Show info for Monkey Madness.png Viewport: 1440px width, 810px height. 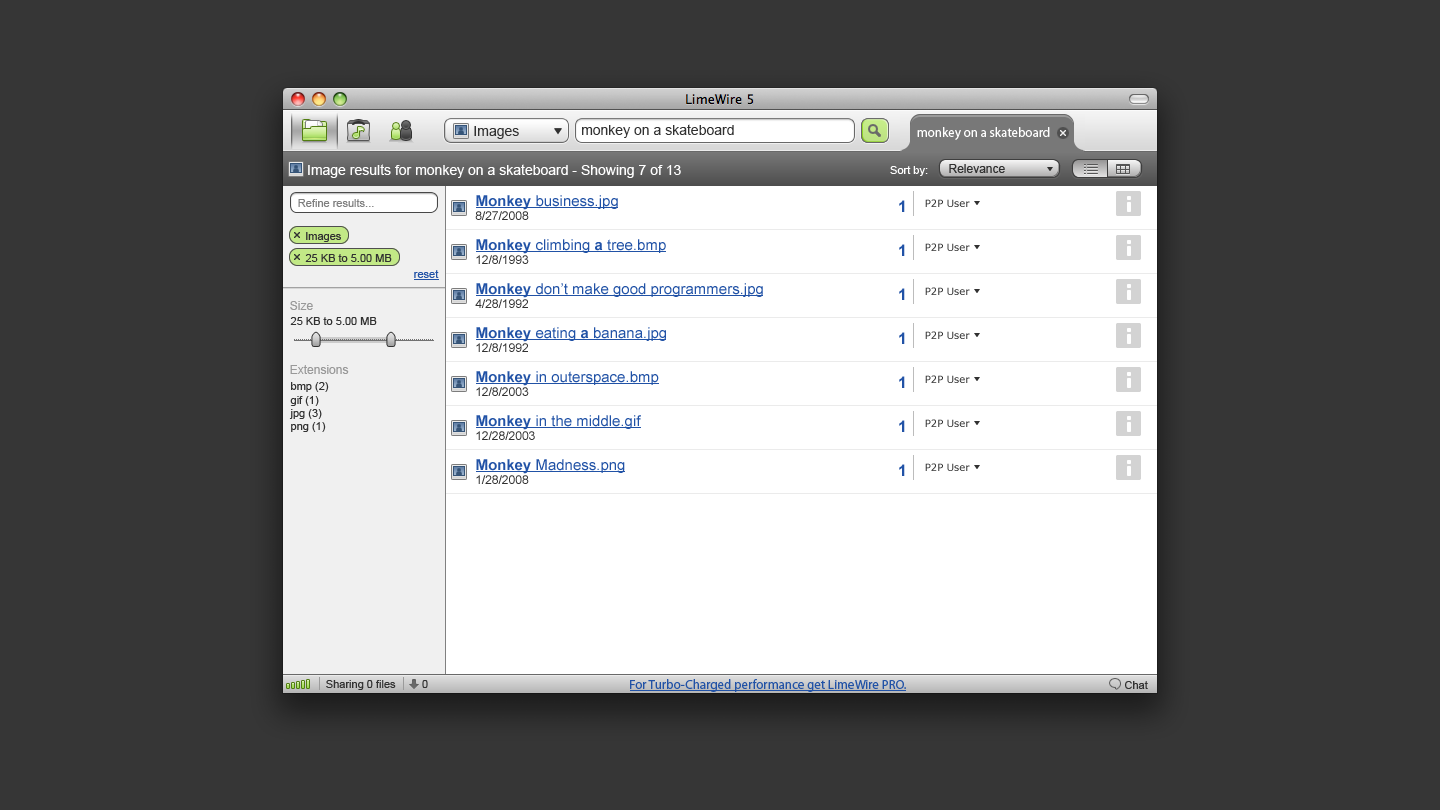(x=1128, y=468)
